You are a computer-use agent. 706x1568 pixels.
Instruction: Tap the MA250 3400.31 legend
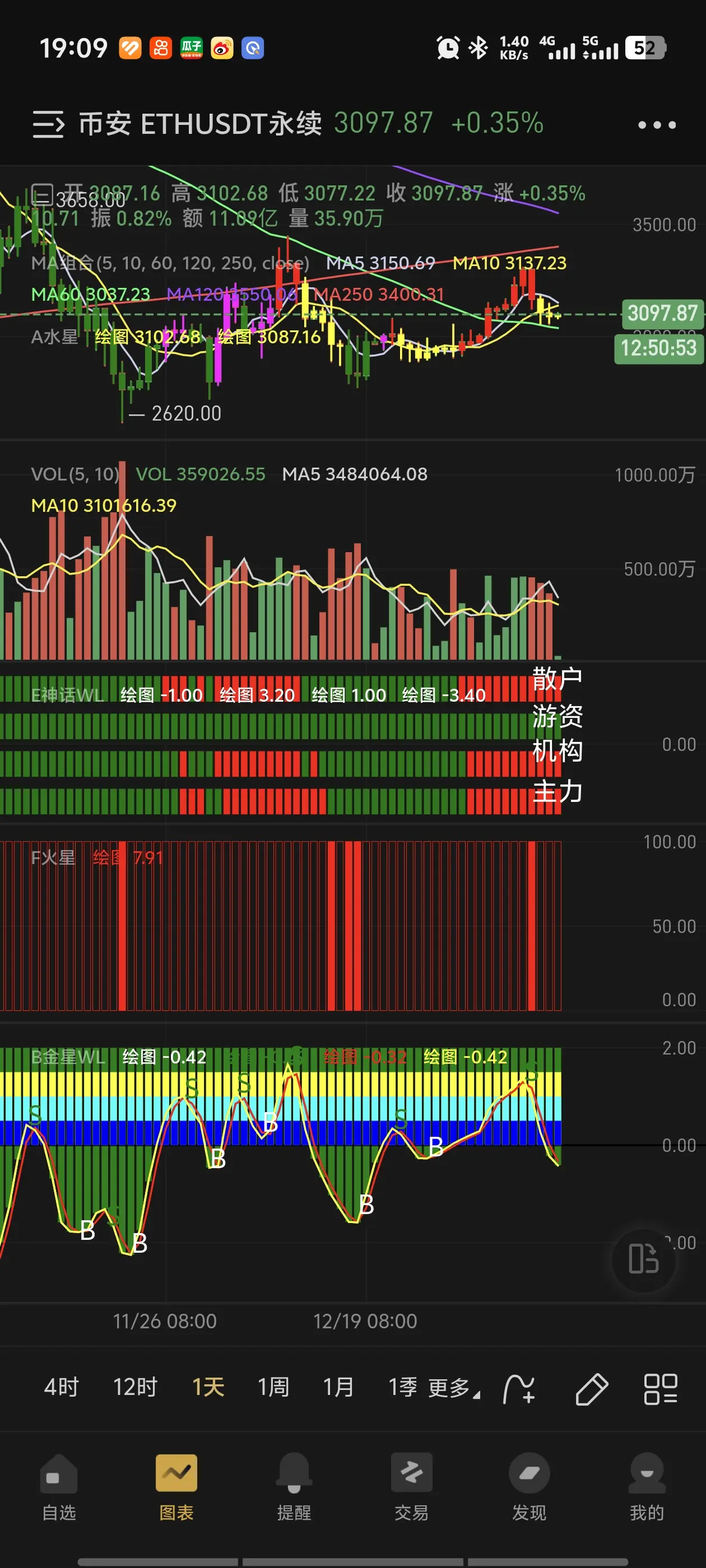pyautogui.click(x=378, y=295)
